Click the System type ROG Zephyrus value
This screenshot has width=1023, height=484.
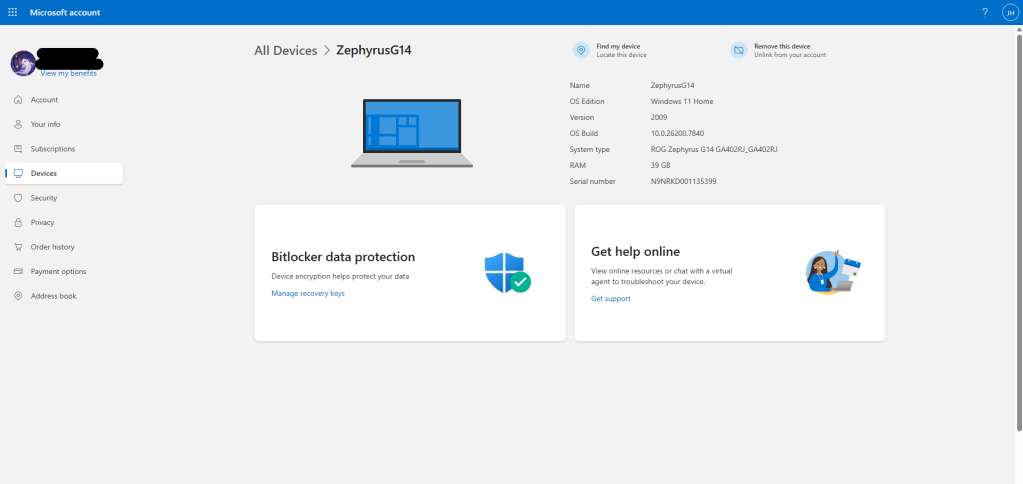(714, 149)
